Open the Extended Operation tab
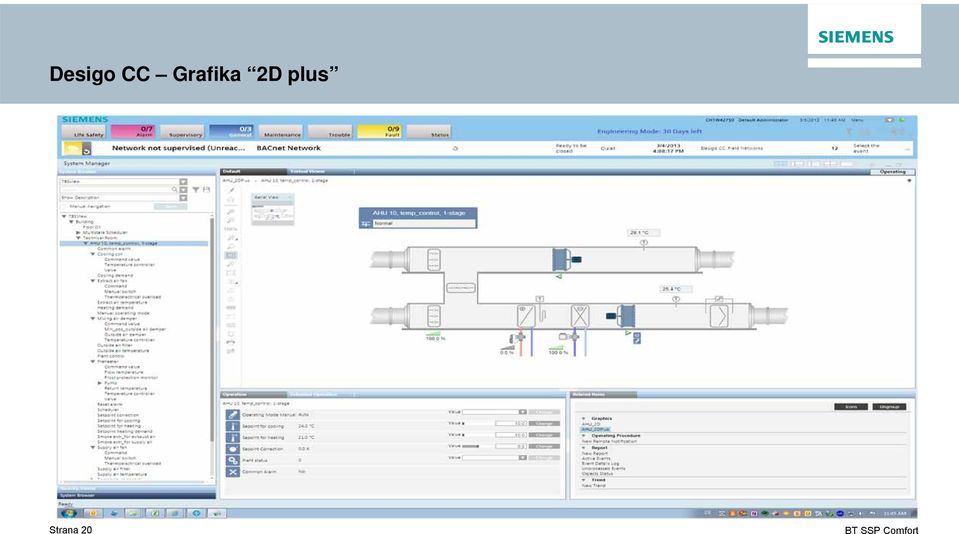Screen dimensions: 959x534 (319, 395)
